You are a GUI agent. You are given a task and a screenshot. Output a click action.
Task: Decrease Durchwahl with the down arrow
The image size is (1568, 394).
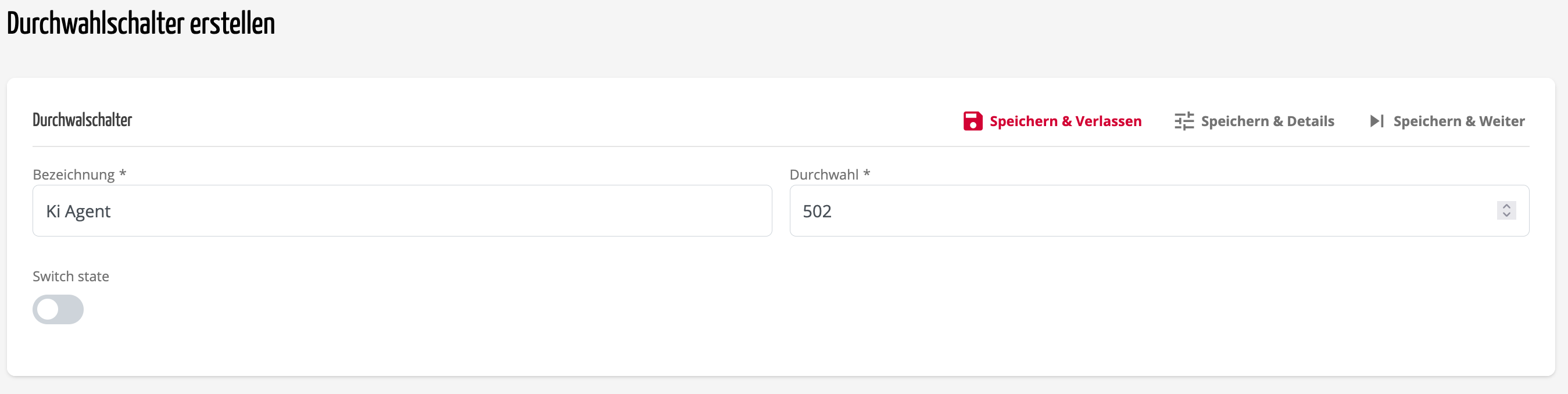1506,214
